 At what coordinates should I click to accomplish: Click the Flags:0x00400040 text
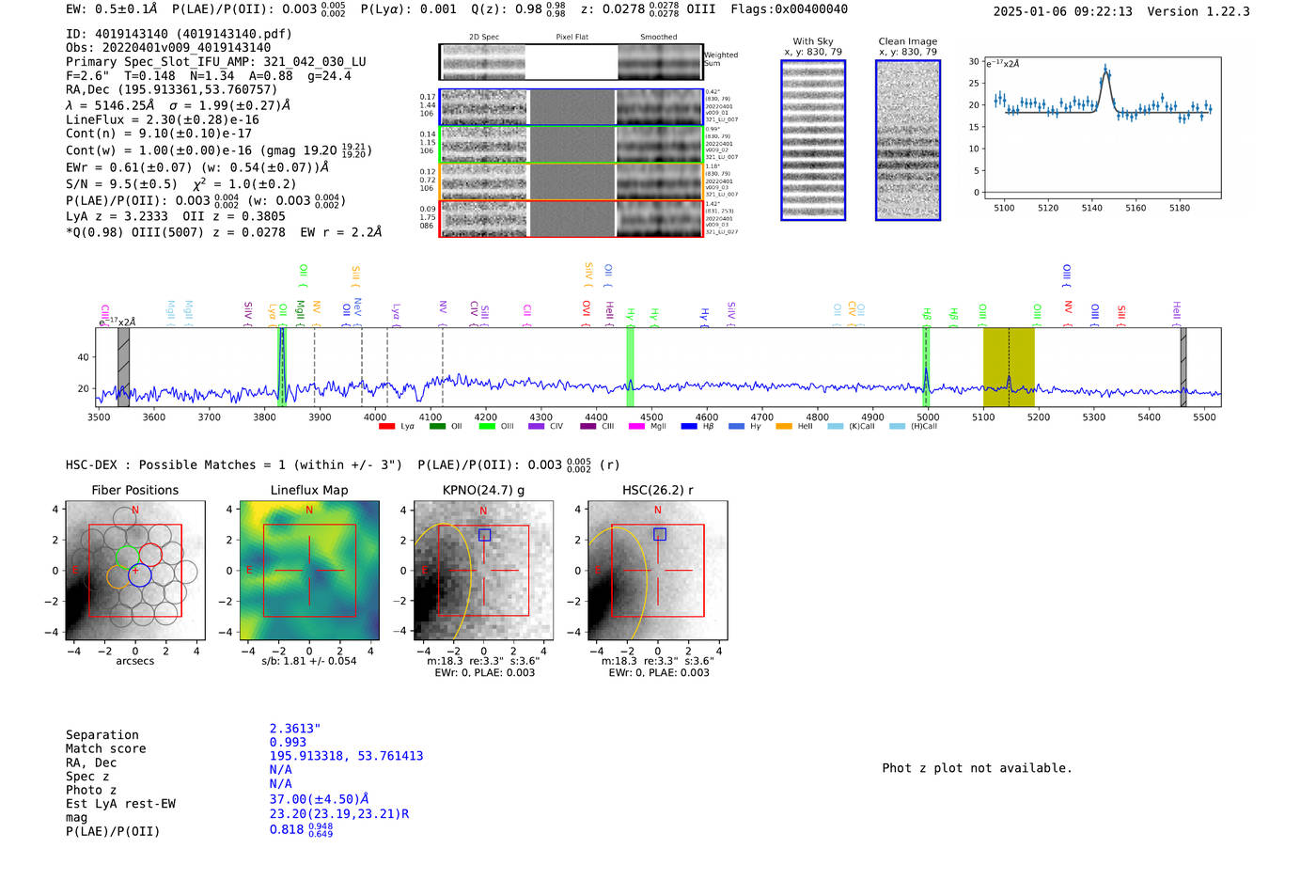(790, 9)
